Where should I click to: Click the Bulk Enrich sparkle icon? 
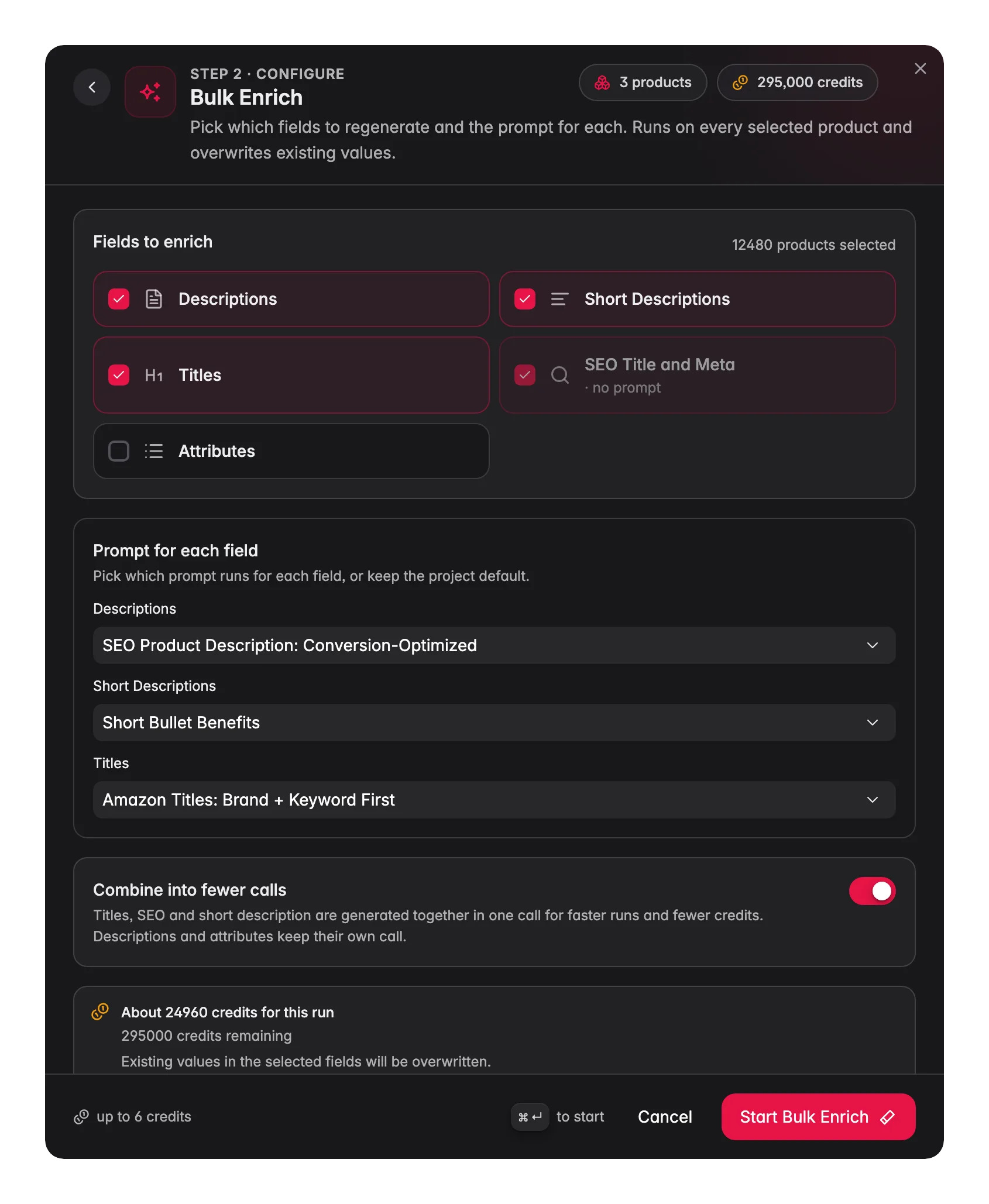[x=150, y=92]
